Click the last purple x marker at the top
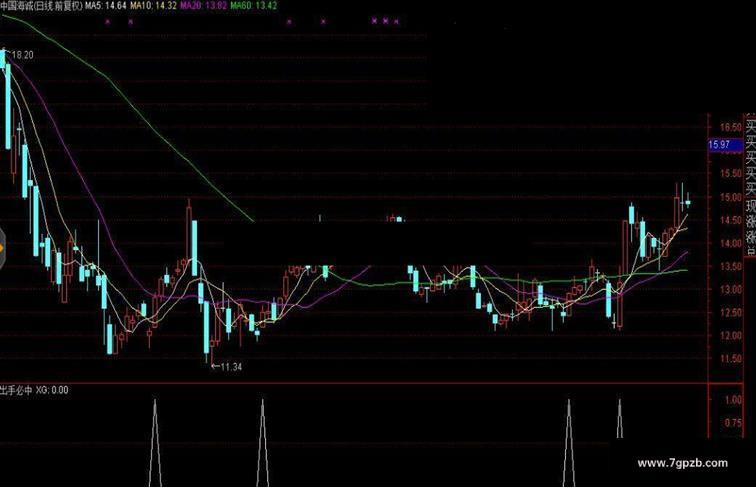The width and height of the screenshot is (756, 487). (x=396, y=21)
